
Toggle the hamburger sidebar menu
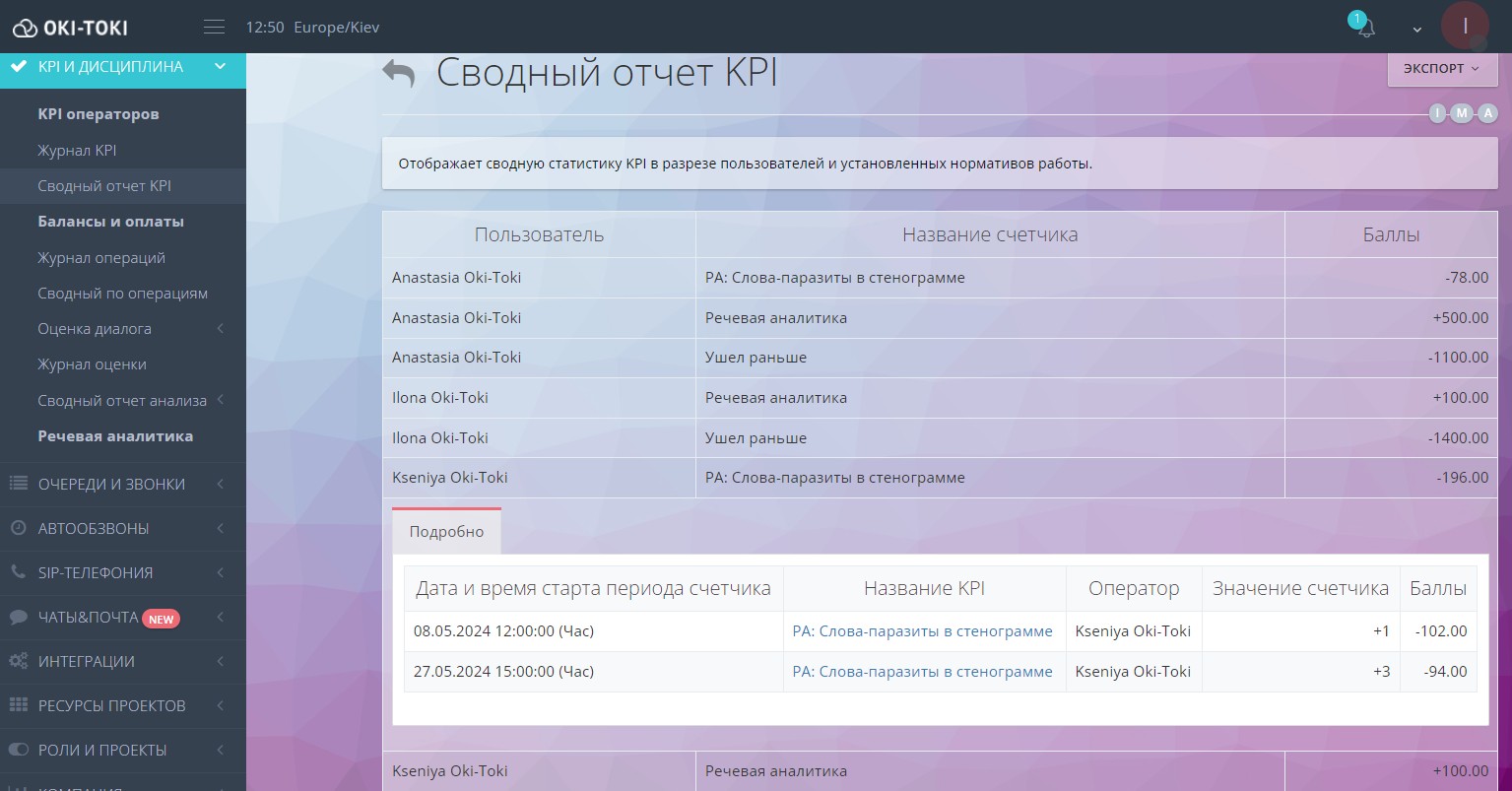pyautogui.click(x=214, y=28)
